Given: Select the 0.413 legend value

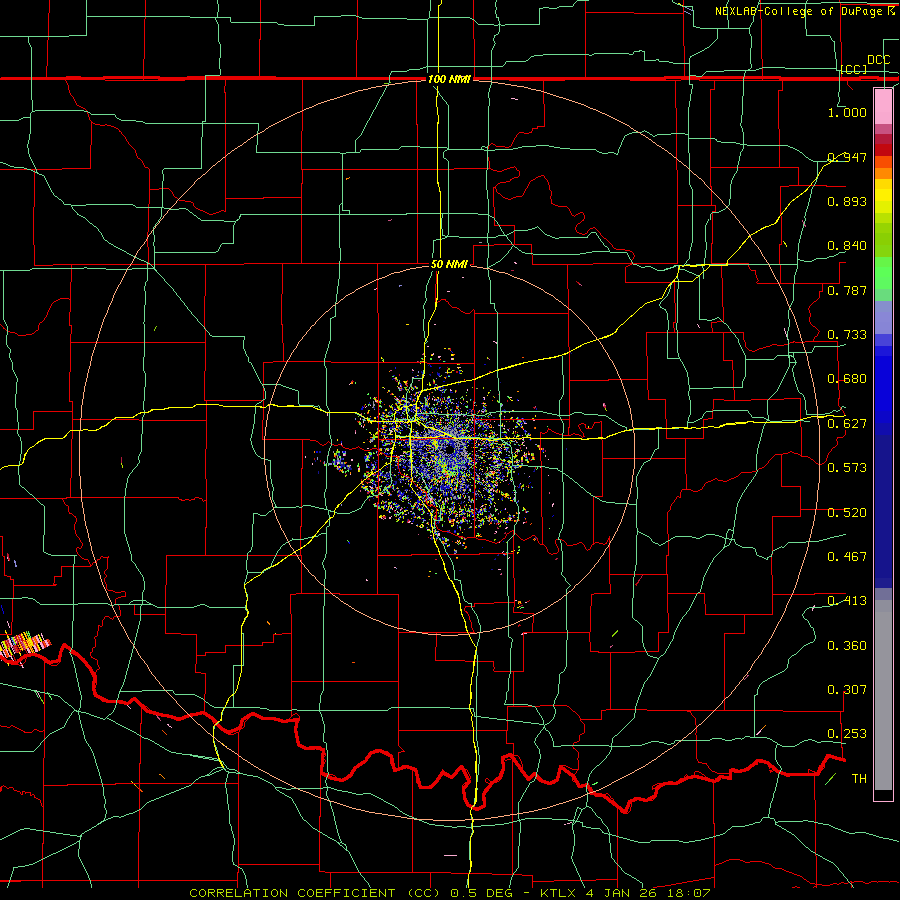Looking at the screenshot, I should pos(847,601).
